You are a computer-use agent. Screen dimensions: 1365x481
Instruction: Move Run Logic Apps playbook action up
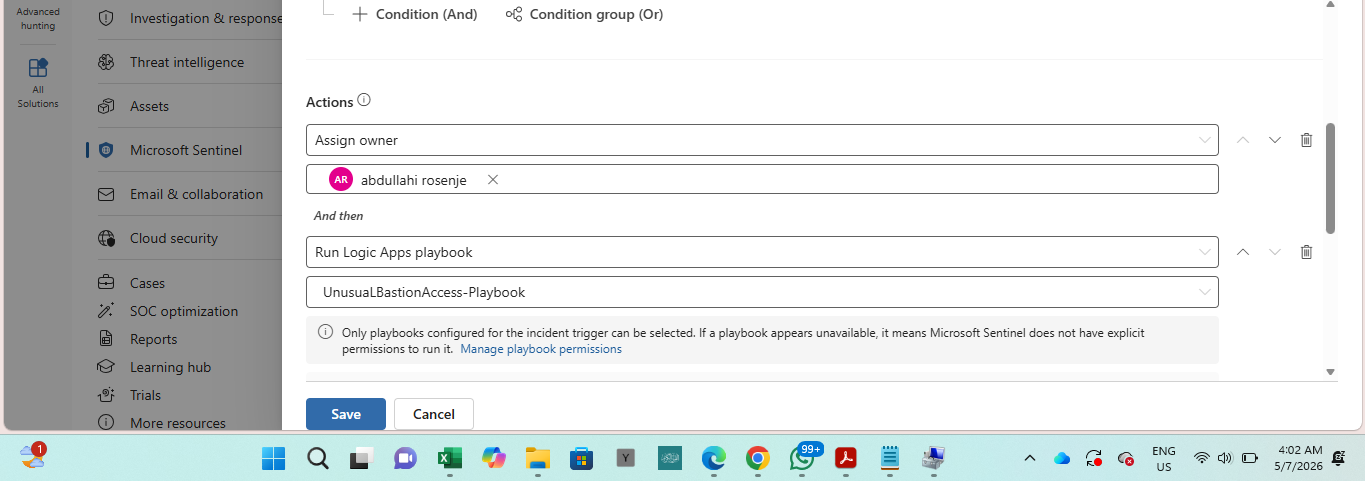tap(1243, 252)
